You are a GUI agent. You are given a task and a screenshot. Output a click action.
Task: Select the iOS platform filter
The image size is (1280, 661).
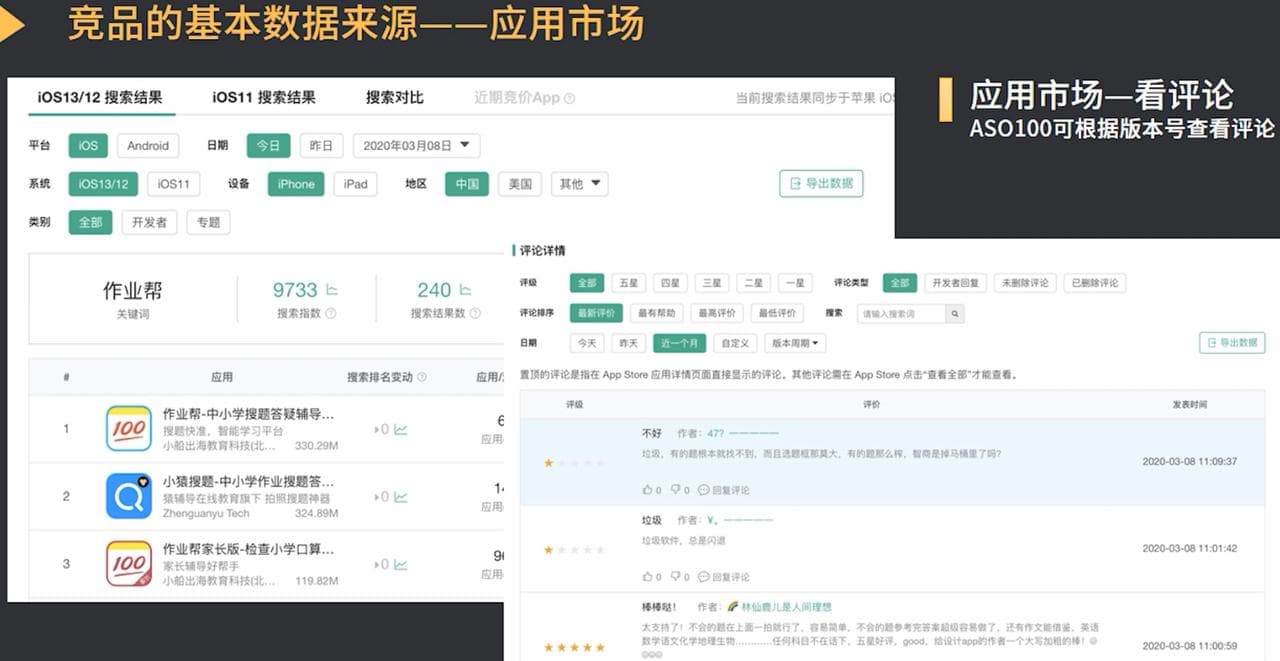pyautogui.click(x=88, y=146)
